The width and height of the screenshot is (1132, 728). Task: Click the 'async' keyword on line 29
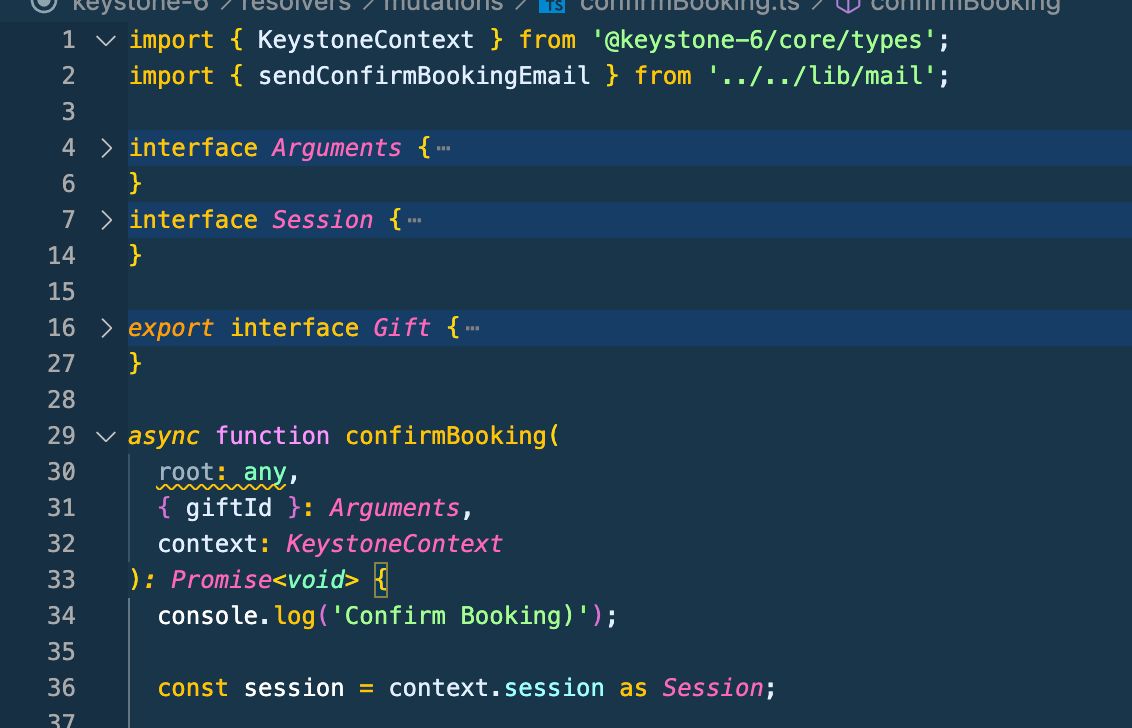(163, 436)
